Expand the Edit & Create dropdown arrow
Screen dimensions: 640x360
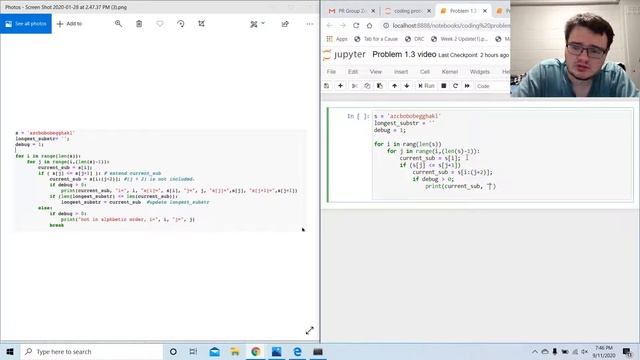(x=263, y=23)
